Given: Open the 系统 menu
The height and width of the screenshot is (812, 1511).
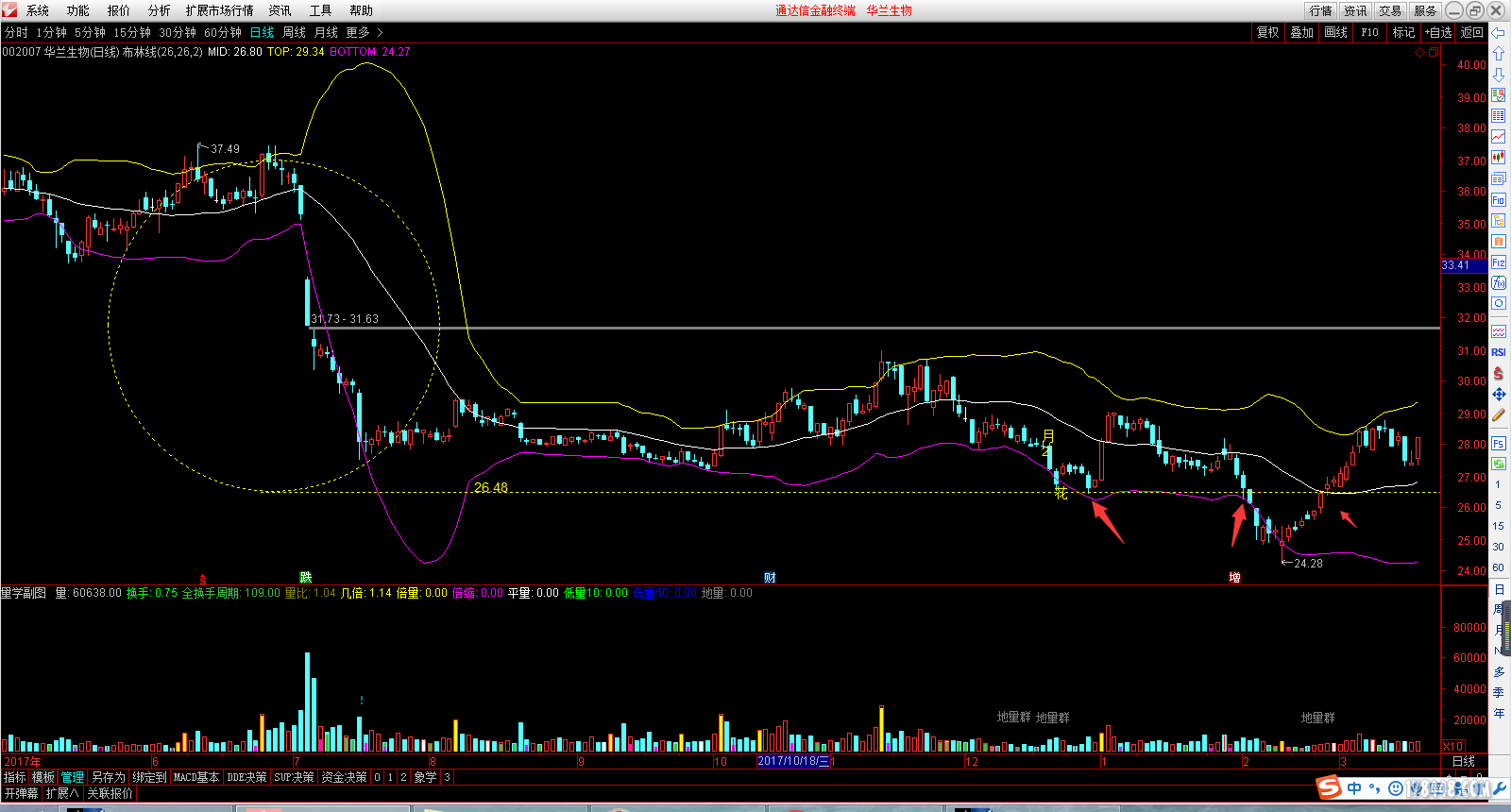Looking at the screenshot, I should [38, 10].
